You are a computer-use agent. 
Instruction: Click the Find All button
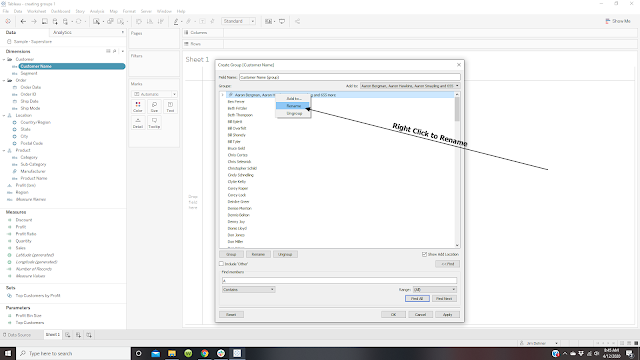(417, 299)
